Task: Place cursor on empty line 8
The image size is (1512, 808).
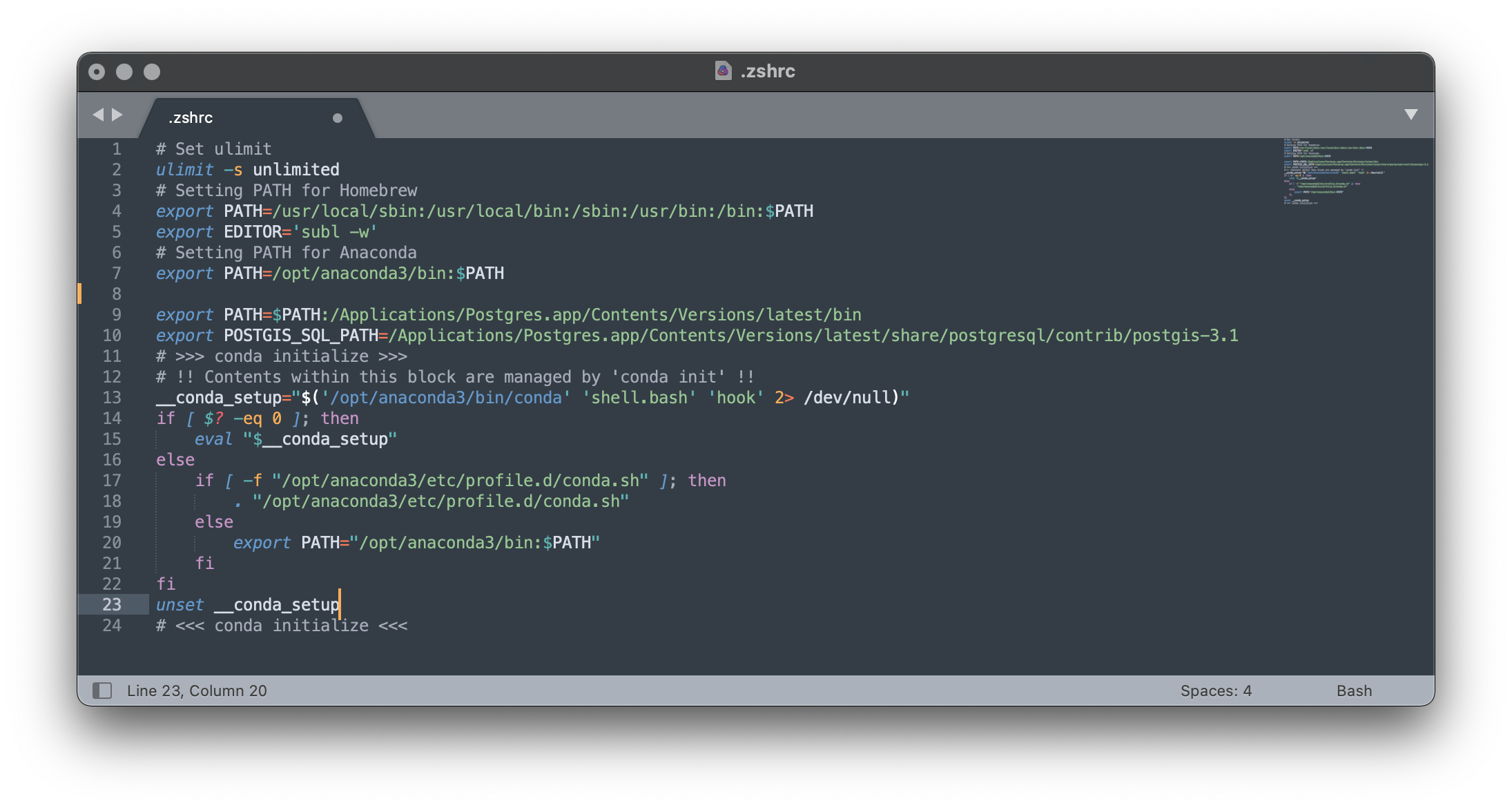Action: tap(414, 294)
